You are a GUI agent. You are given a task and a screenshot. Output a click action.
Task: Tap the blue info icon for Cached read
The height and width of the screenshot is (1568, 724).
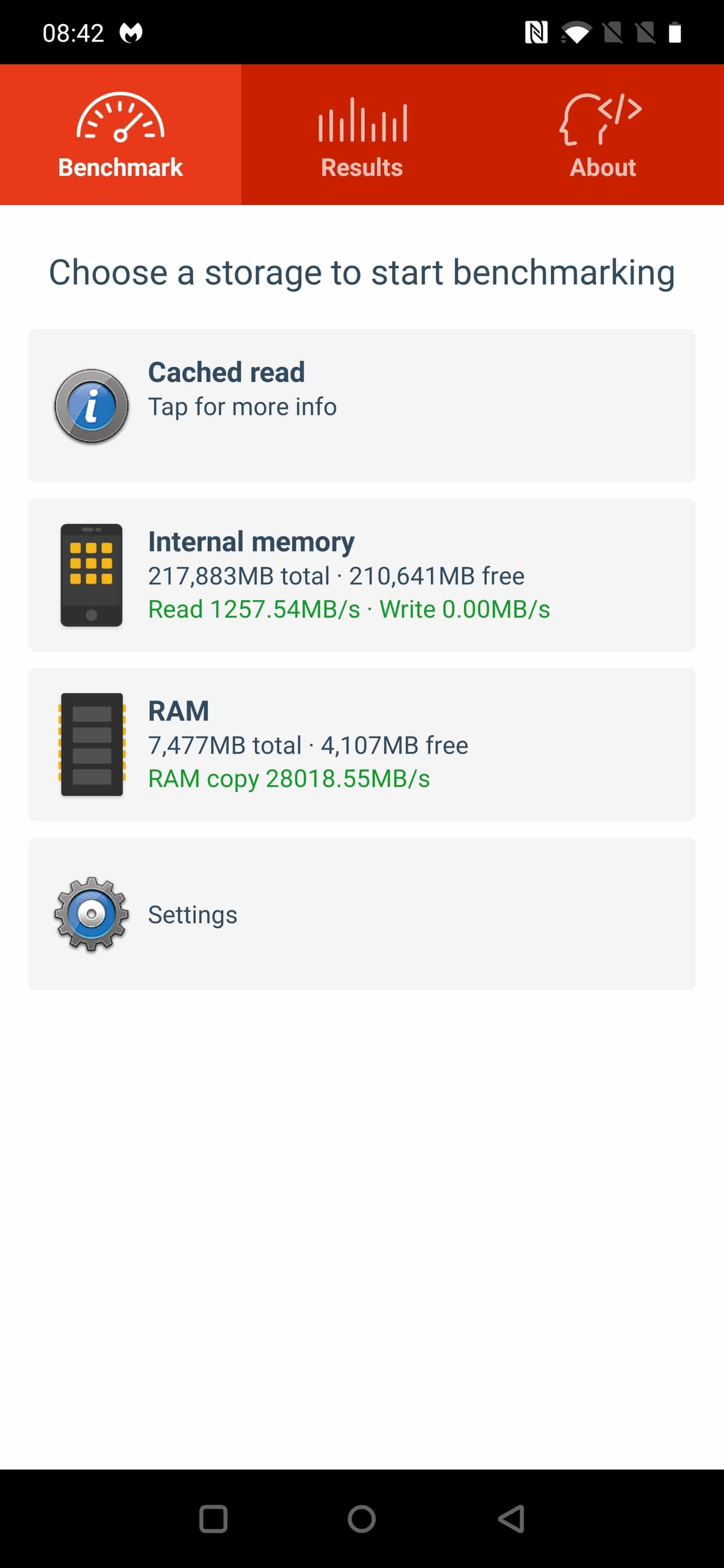pos(92,406)
